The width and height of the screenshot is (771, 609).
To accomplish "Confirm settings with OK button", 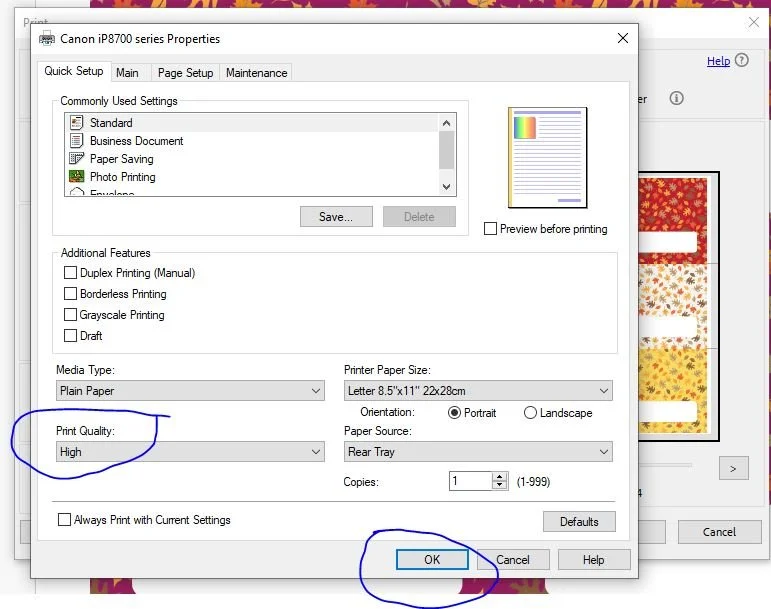I will coord(432,560).
